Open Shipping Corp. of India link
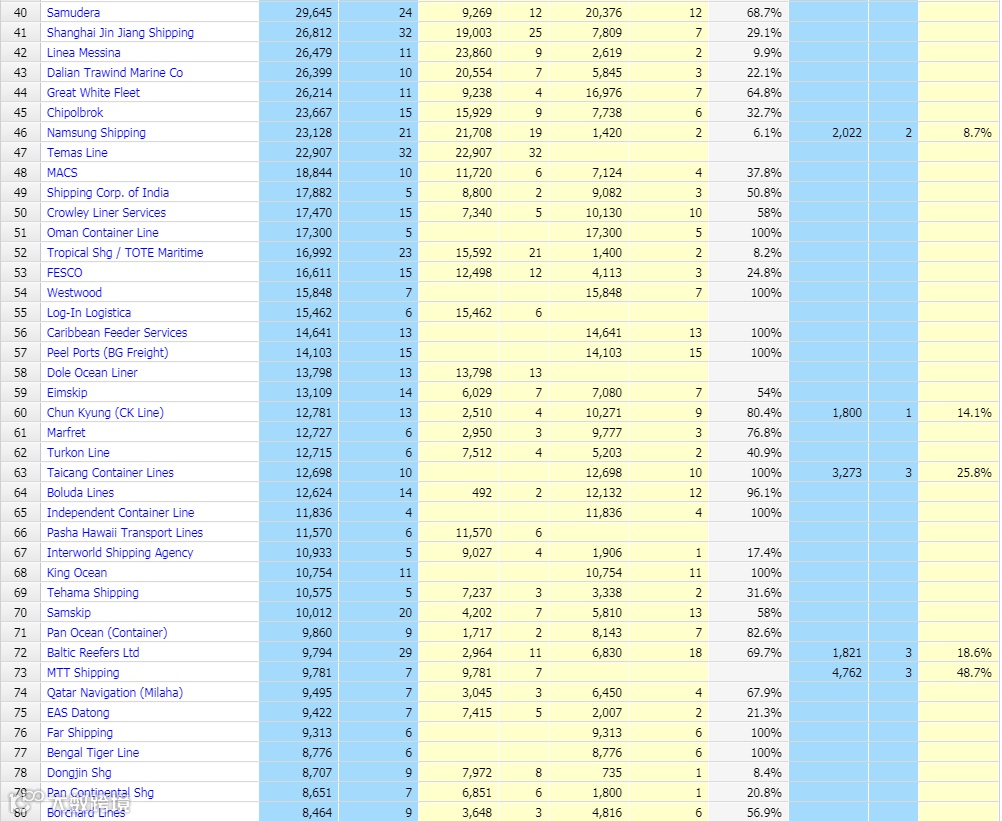The width and height of the screenshot is (1002, 821). pos(108,192)
